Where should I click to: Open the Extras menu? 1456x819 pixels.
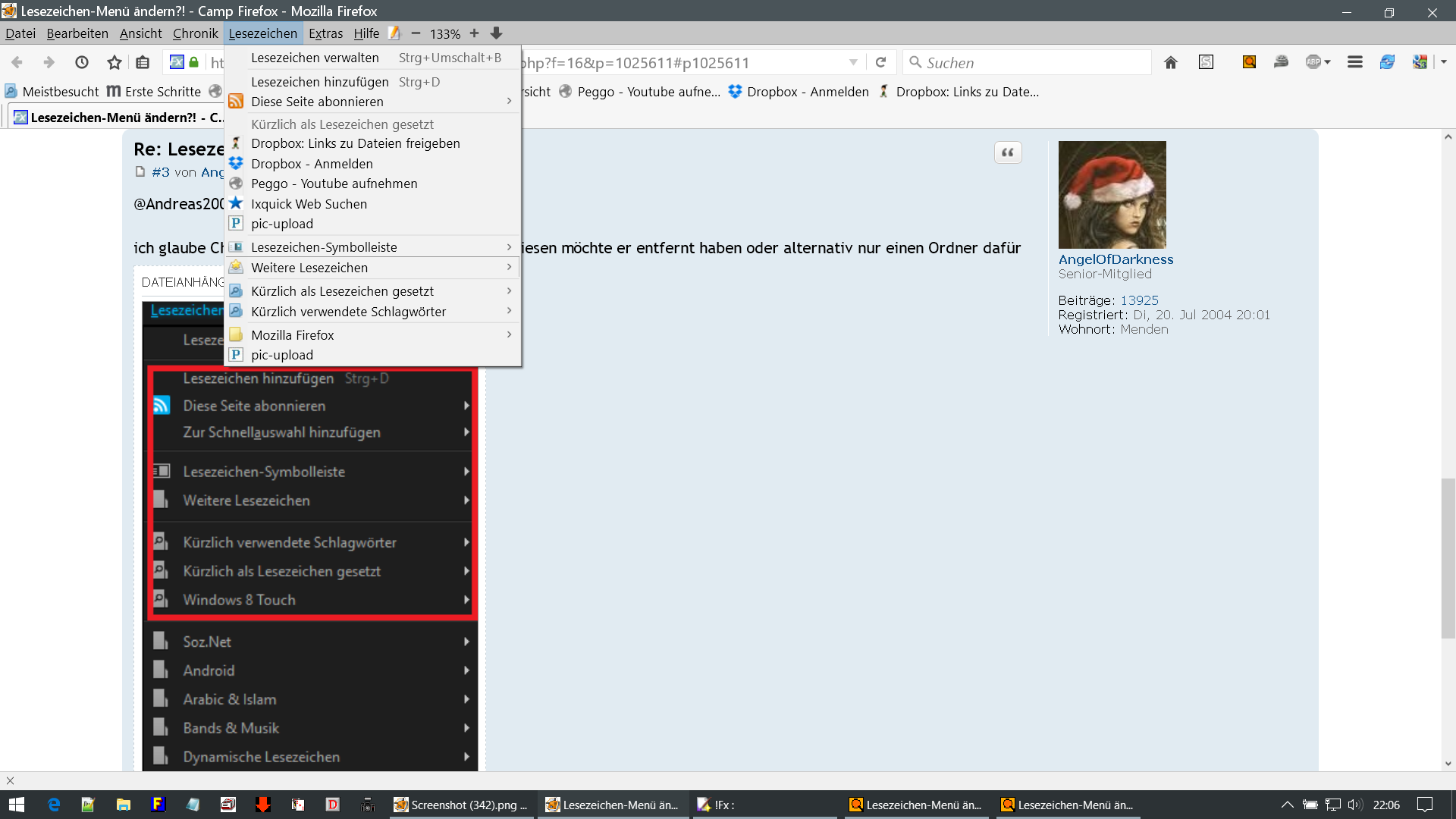click(325, 33)
